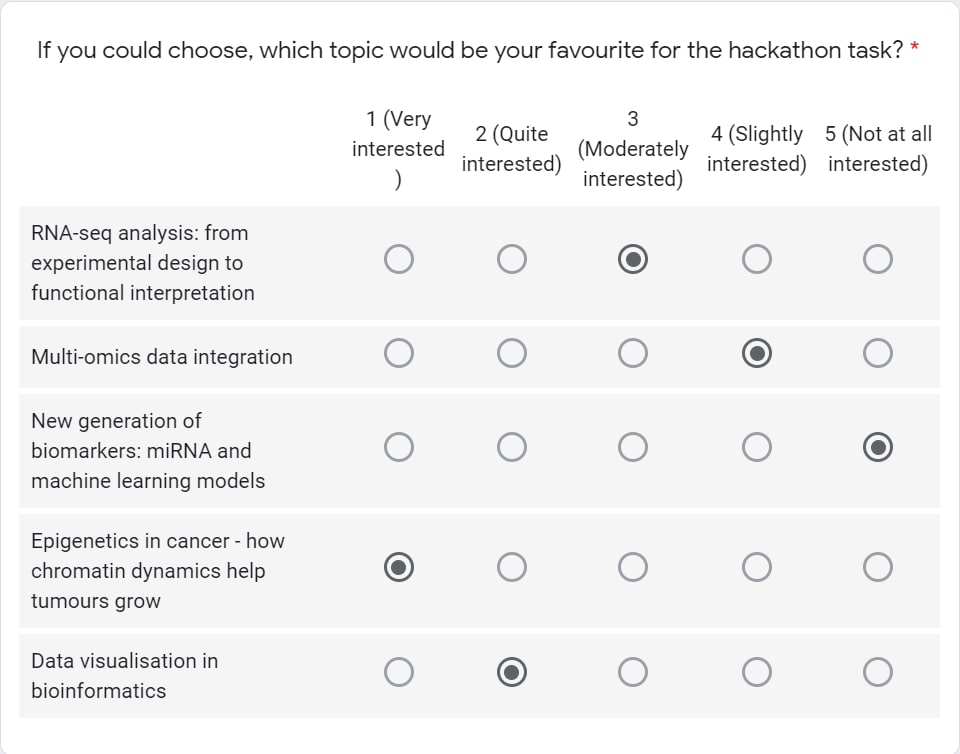
Task: Select 'Very interested' for RNA-seq analysis
Action: click(399, 259)
